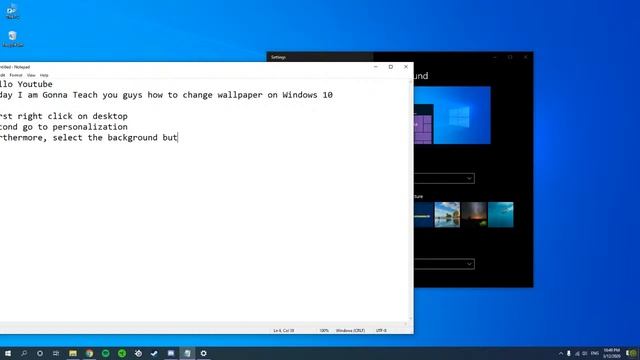
Task: Maximize the Notepad window
Action: (391, 67)
